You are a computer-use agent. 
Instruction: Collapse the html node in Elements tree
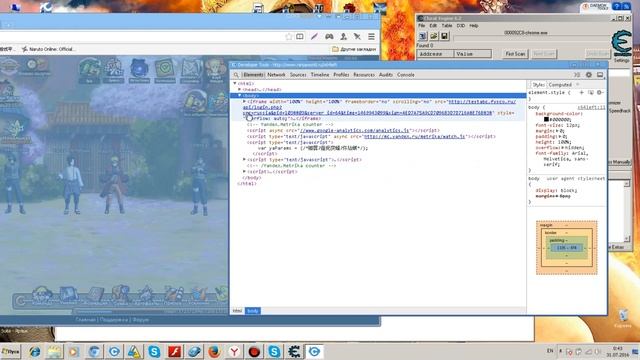point(235,83)
